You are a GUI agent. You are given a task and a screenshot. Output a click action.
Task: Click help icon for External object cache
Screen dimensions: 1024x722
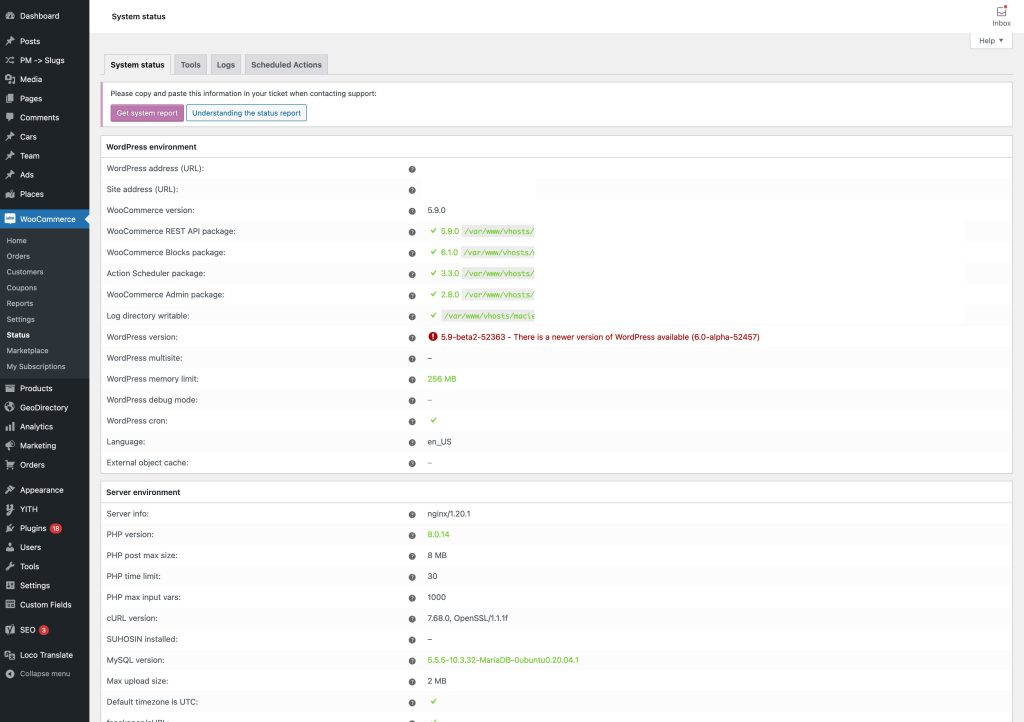412,463
